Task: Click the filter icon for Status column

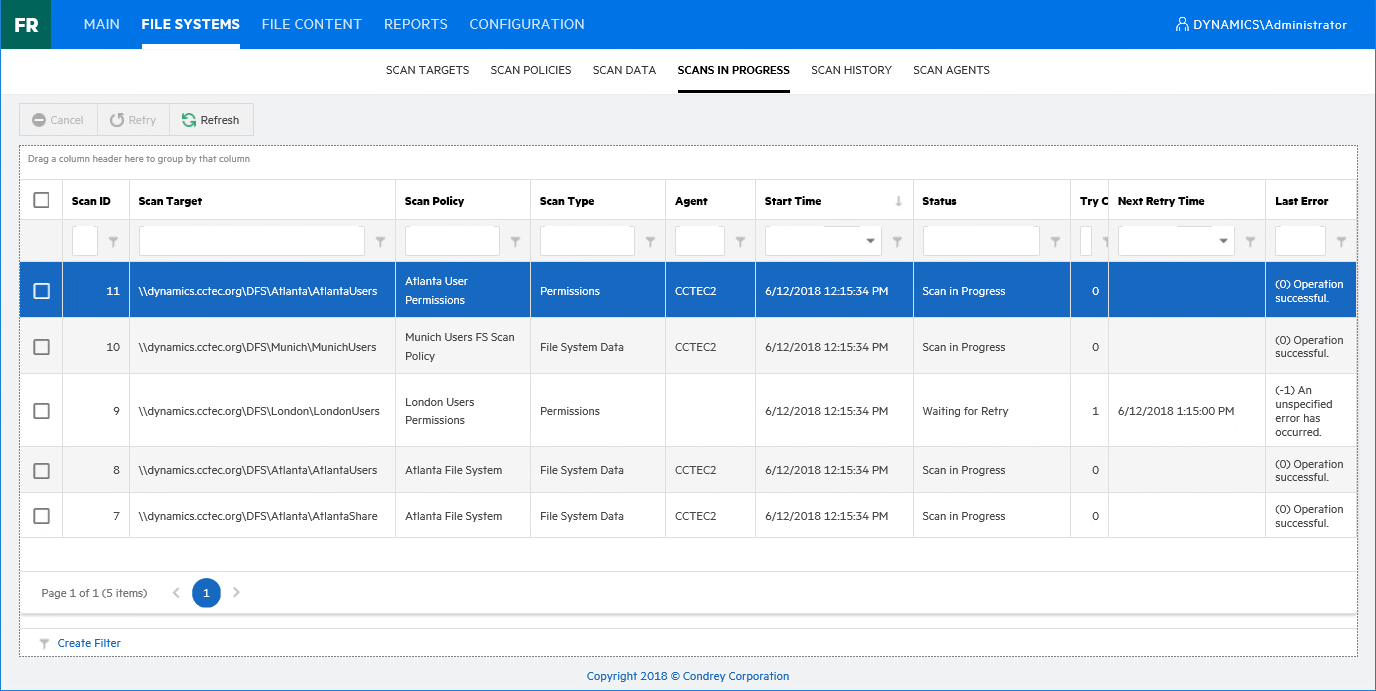Action: click(1055, 241)
